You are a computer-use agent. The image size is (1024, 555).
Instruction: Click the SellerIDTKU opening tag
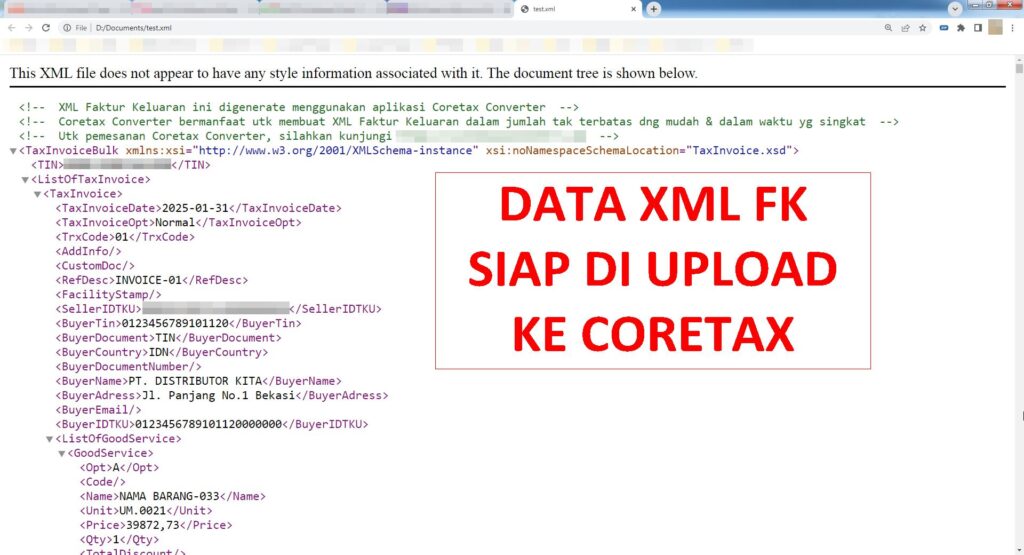point(98,309)
